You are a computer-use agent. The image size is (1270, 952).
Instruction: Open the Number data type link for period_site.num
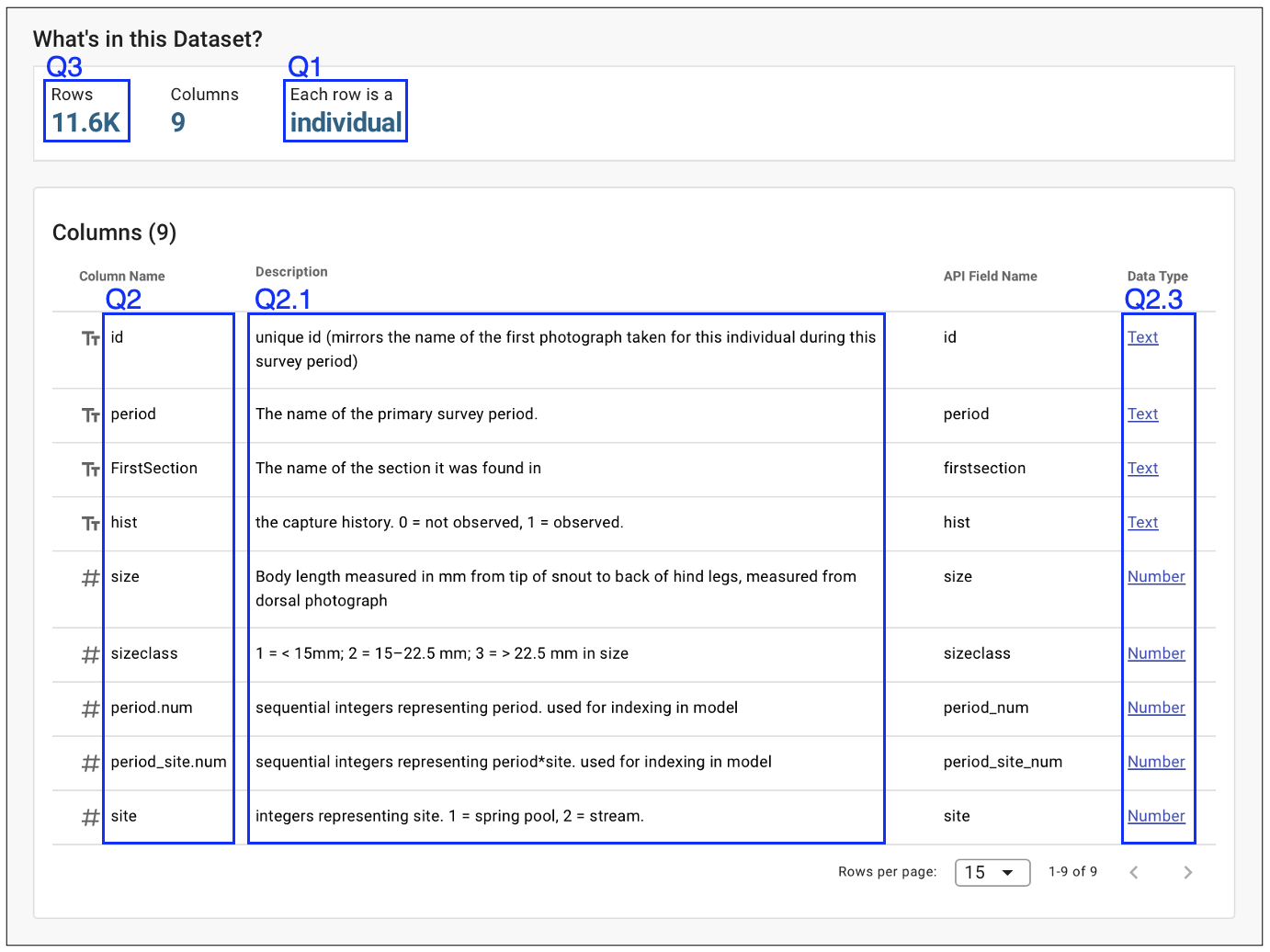pos(1156,762)
